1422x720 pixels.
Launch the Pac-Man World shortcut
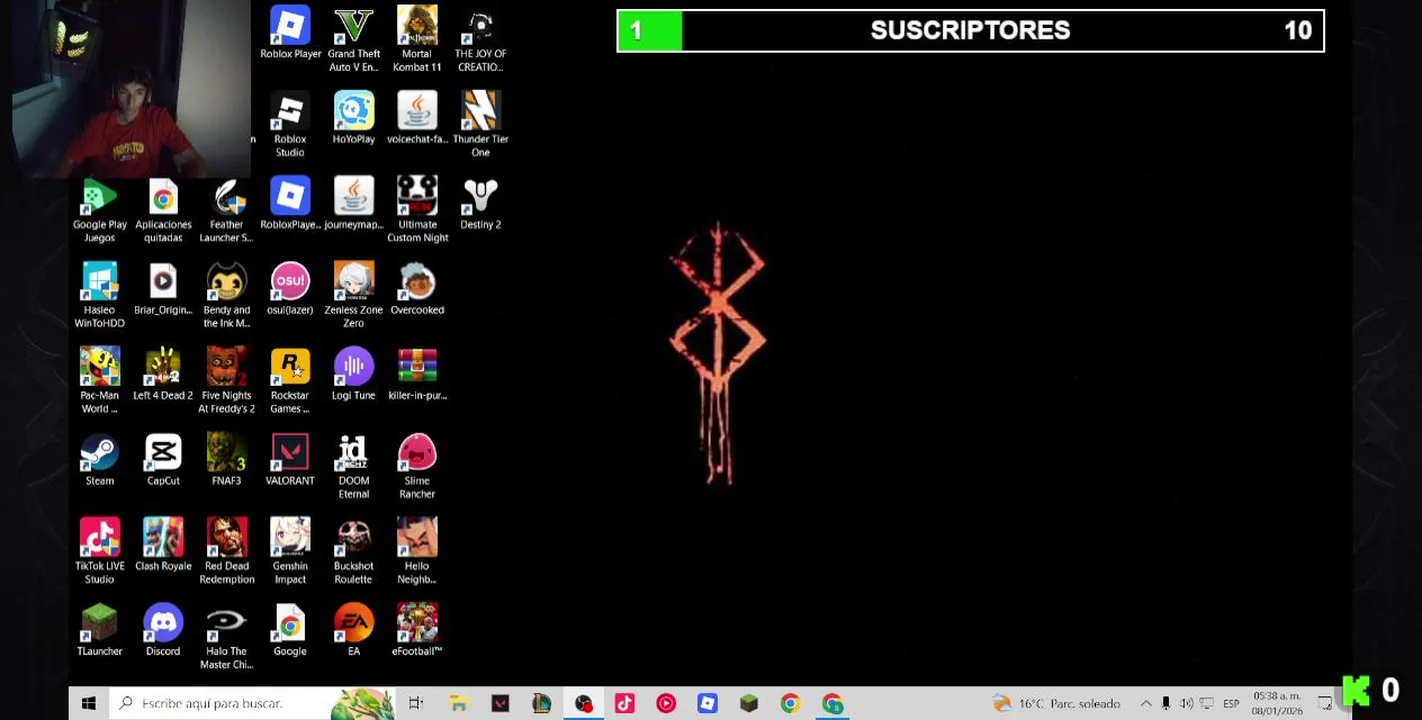pyautogui.click(x=99, y=381)
